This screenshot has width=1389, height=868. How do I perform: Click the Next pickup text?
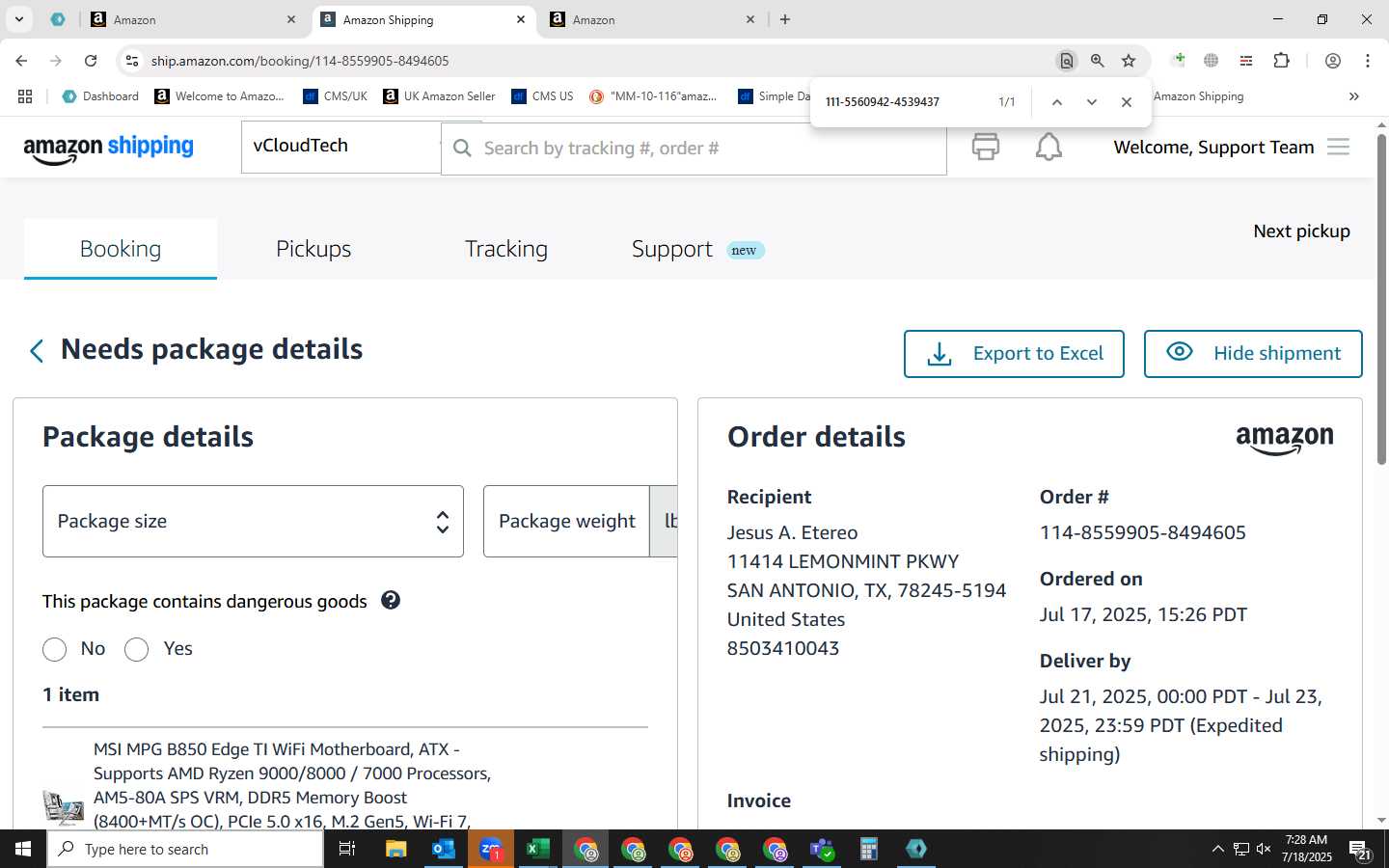click(x=1301, y=231)
